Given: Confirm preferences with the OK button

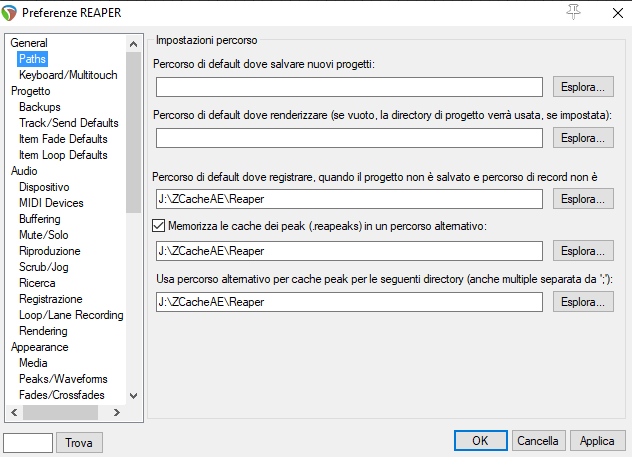Looking at the screenshot, I should point(480,440).
